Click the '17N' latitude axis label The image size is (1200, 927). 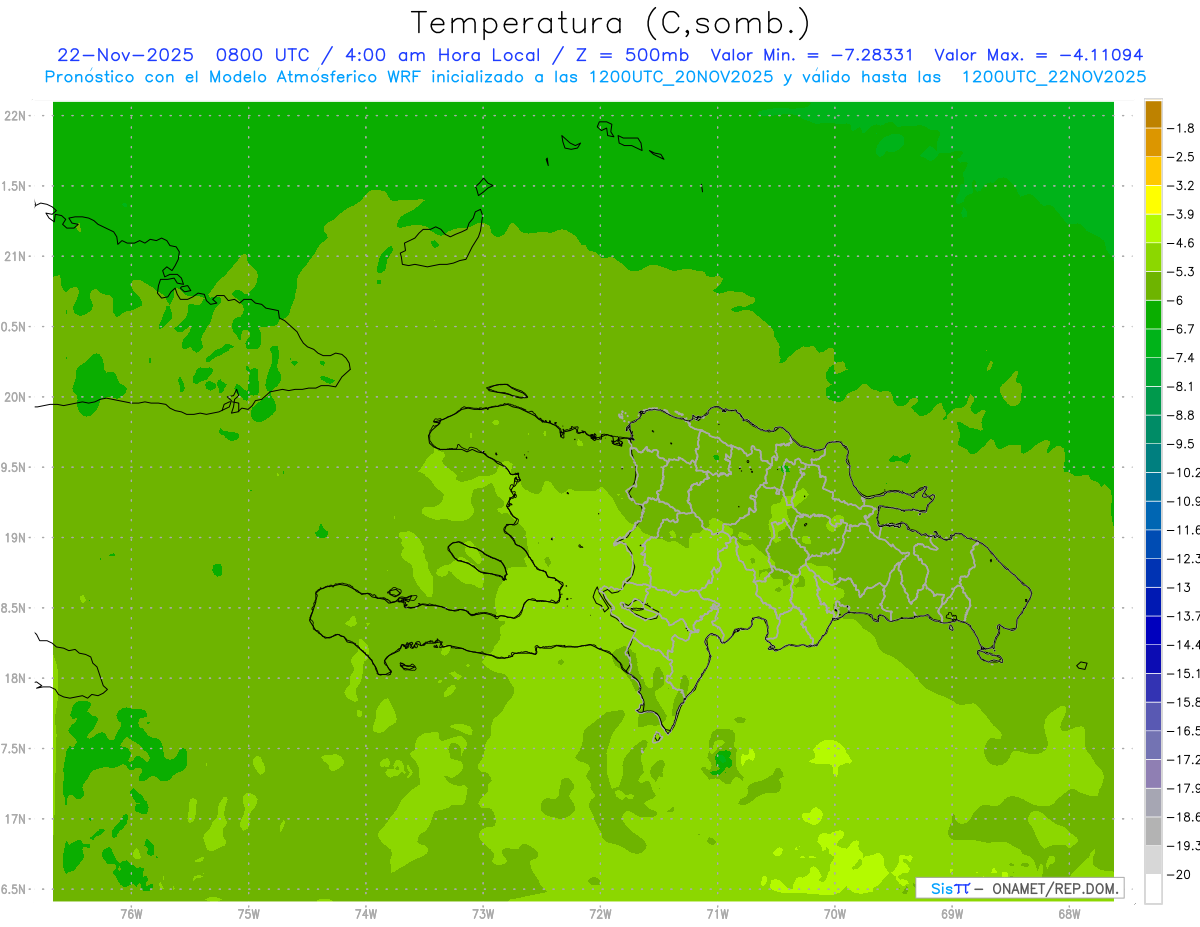[x=16, y=819]
